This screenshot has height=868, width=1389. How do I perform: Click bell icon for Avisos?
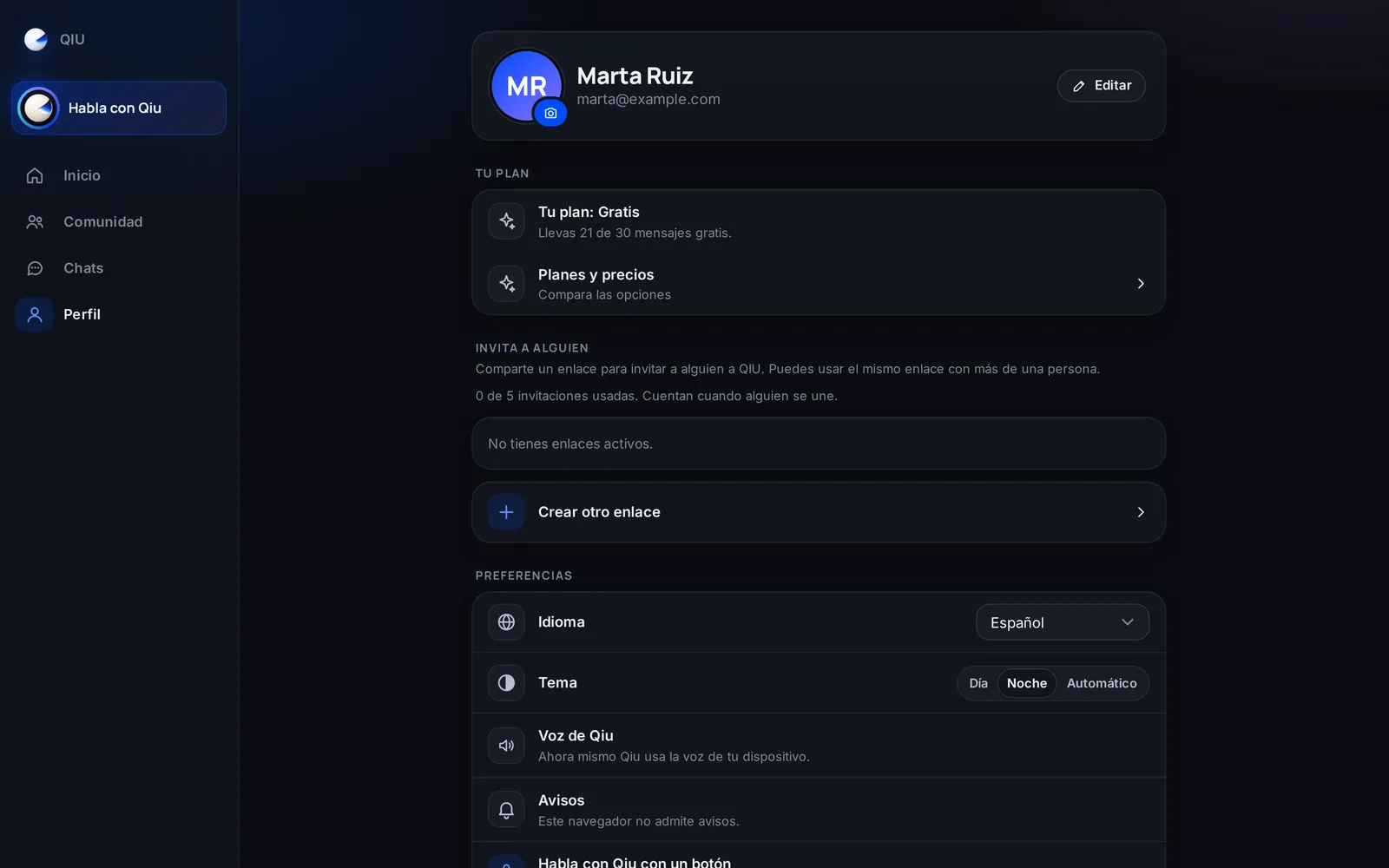506,810
